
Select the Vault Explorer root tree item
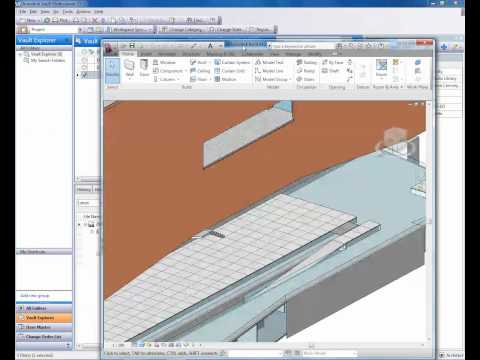click(43, 54)
